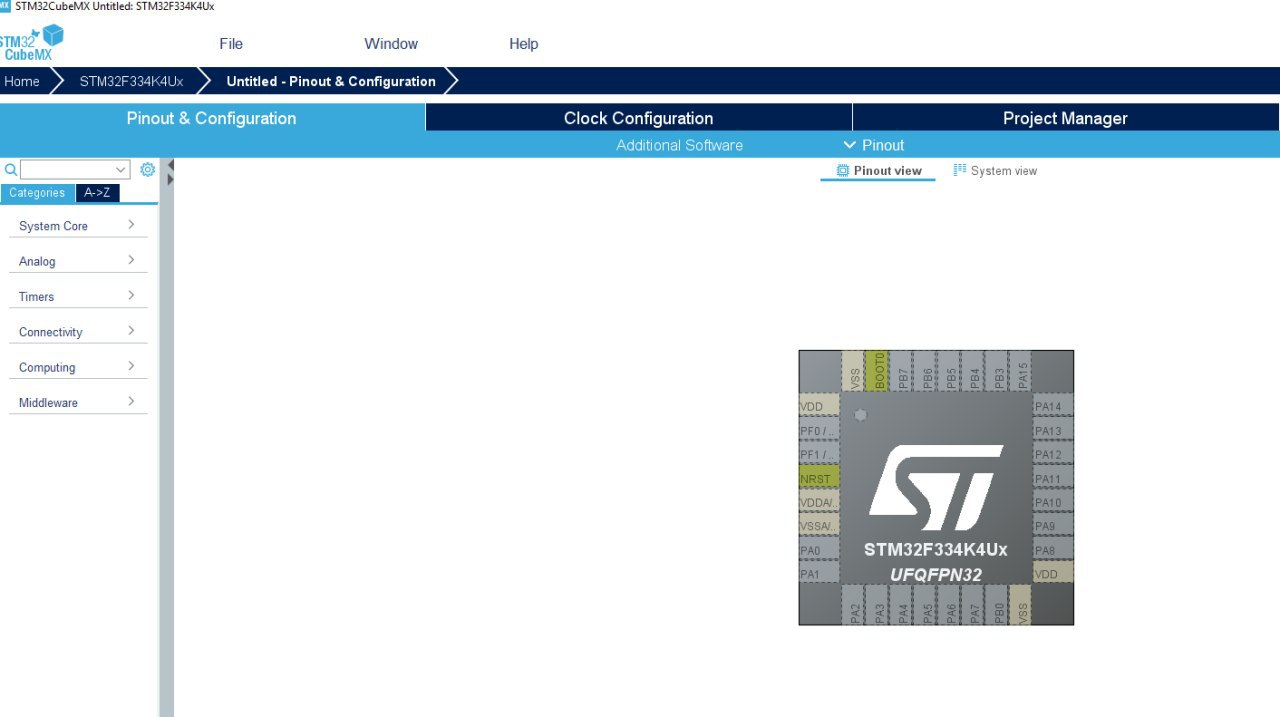This screenshot has height=717, width=1280.
Task: Open the Pinout dropdown menu
Action: click(874, 145)
